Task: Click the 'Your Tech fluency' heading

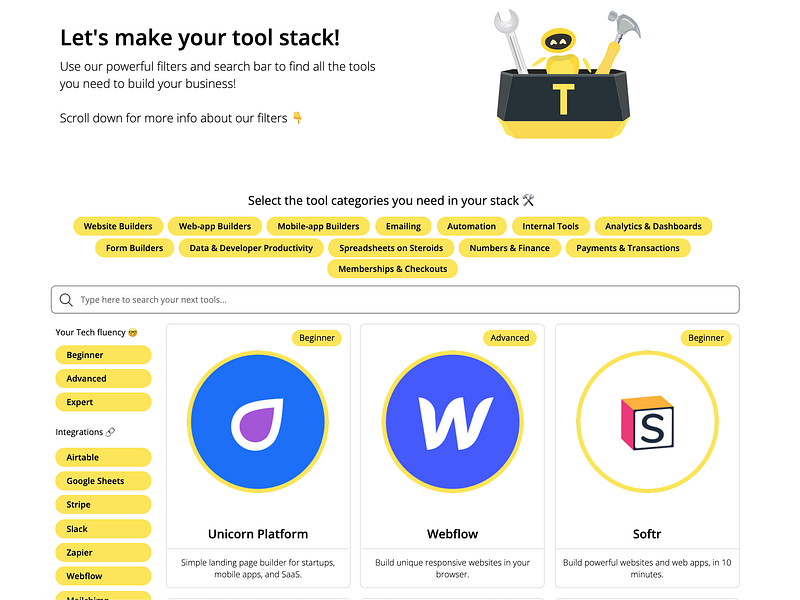Action: click(x=96, y=332)
